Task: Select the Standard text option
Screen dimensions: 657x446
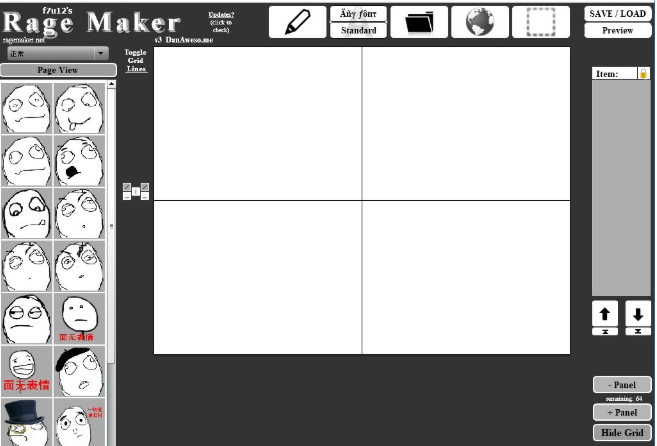Action: [358, 30]
